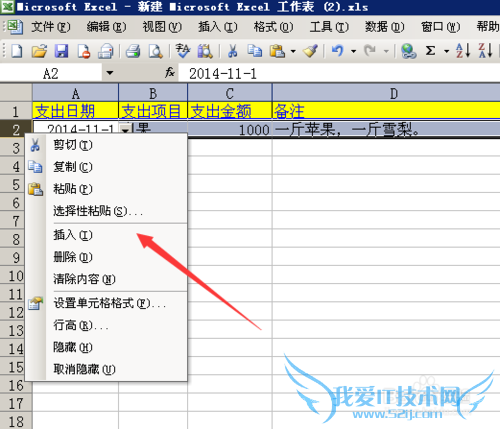
Task: Click the Paste clipboard toolbar icon
Action: (x=277, y=51)
